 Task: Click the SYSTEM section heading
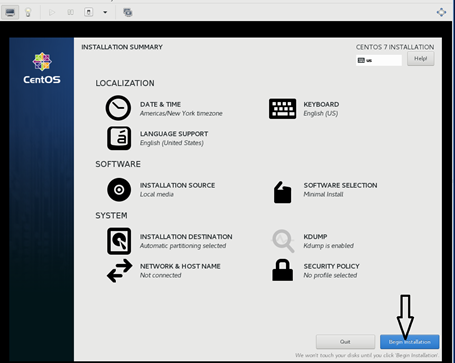click(111, 216)
